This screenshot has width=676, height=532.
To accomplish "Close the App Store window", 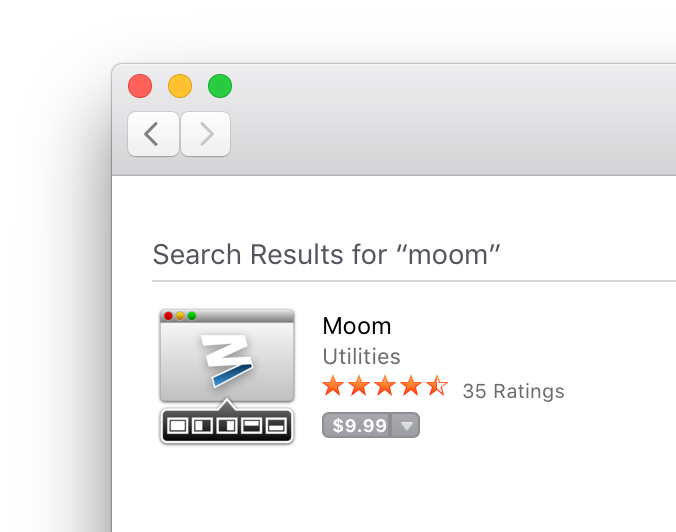I will tap(140, 86).
